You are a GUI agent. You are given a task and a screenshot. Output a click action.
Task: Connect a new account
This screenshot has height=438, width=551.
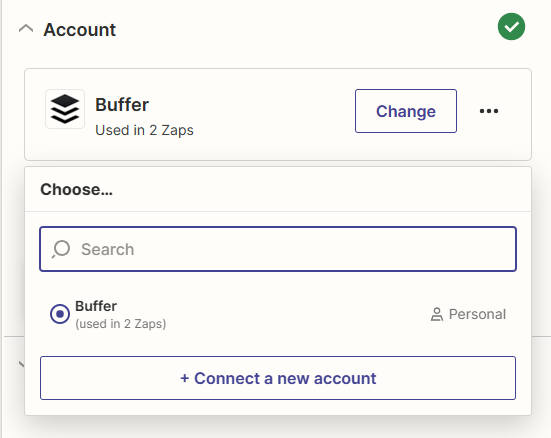(x=278, y=378)
